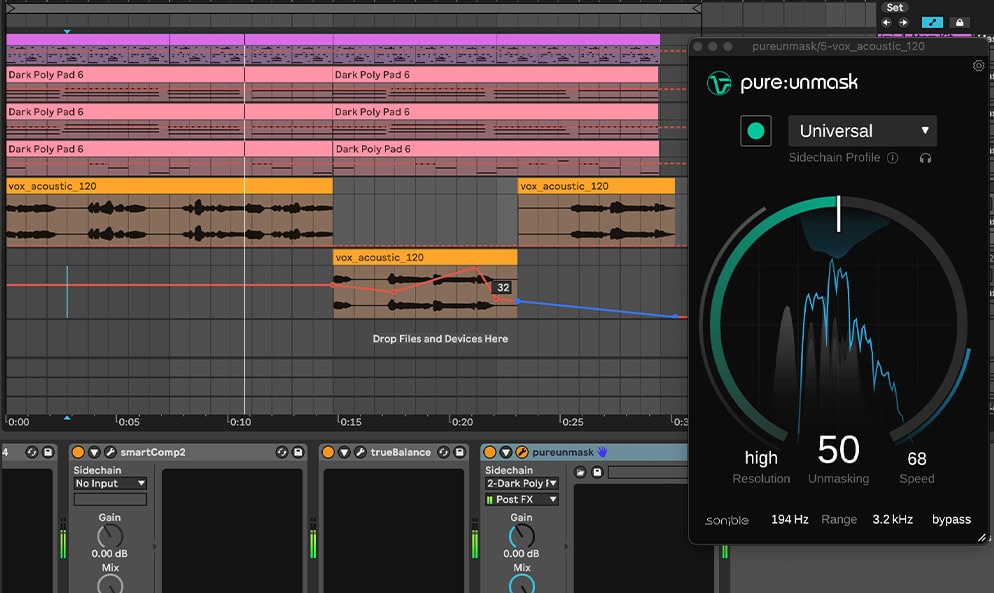Image resolution: width=994 pixels, height=593 pixels.
Task: Click smartComp2 hot-swap preset icon
Action: 281,452
